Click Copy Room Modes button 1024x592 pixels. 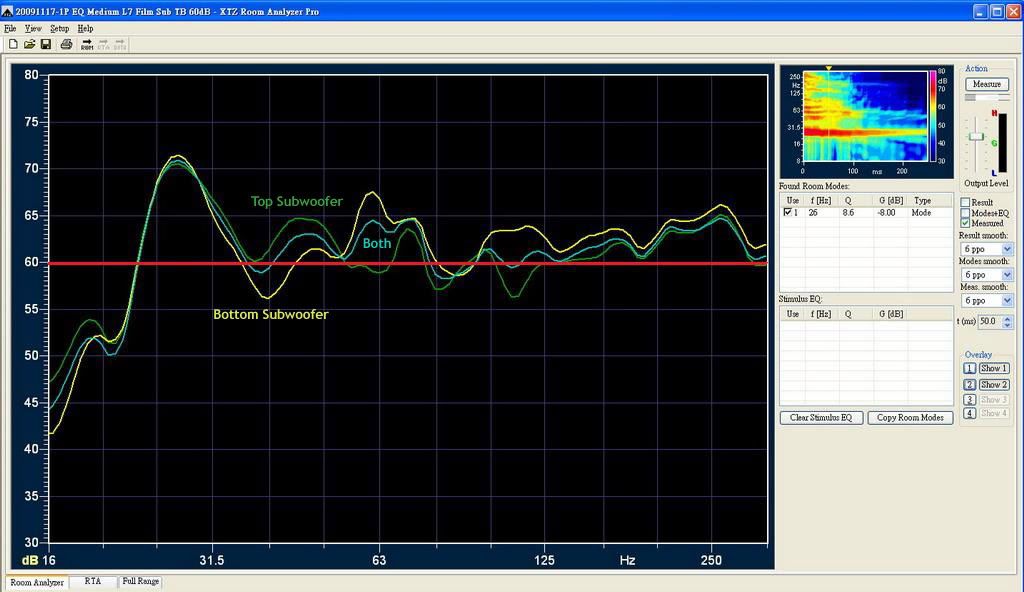pyautogui.click(x=910, y=418)
